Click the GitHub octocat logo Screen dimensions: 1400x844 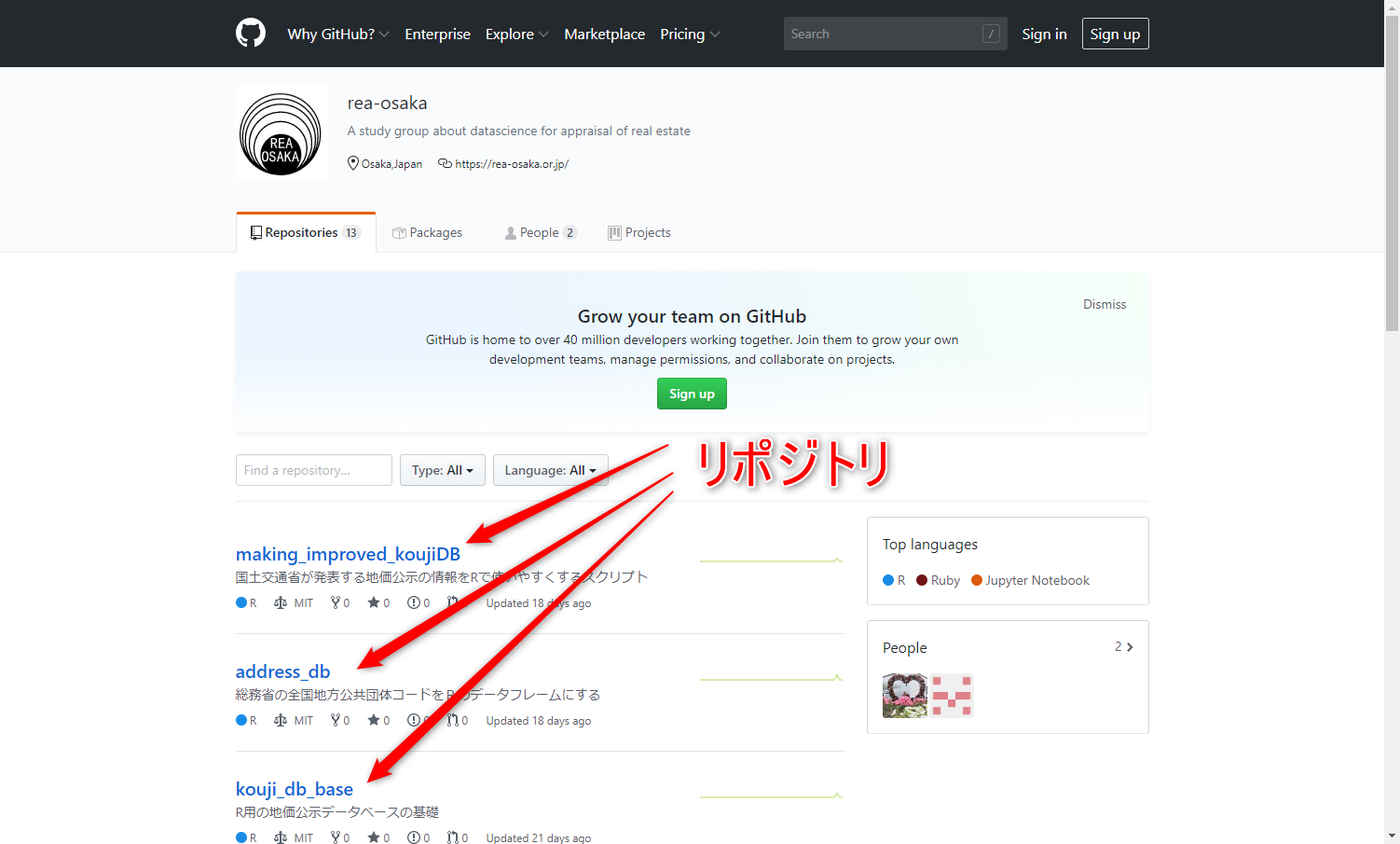click(x=250, y=33)
